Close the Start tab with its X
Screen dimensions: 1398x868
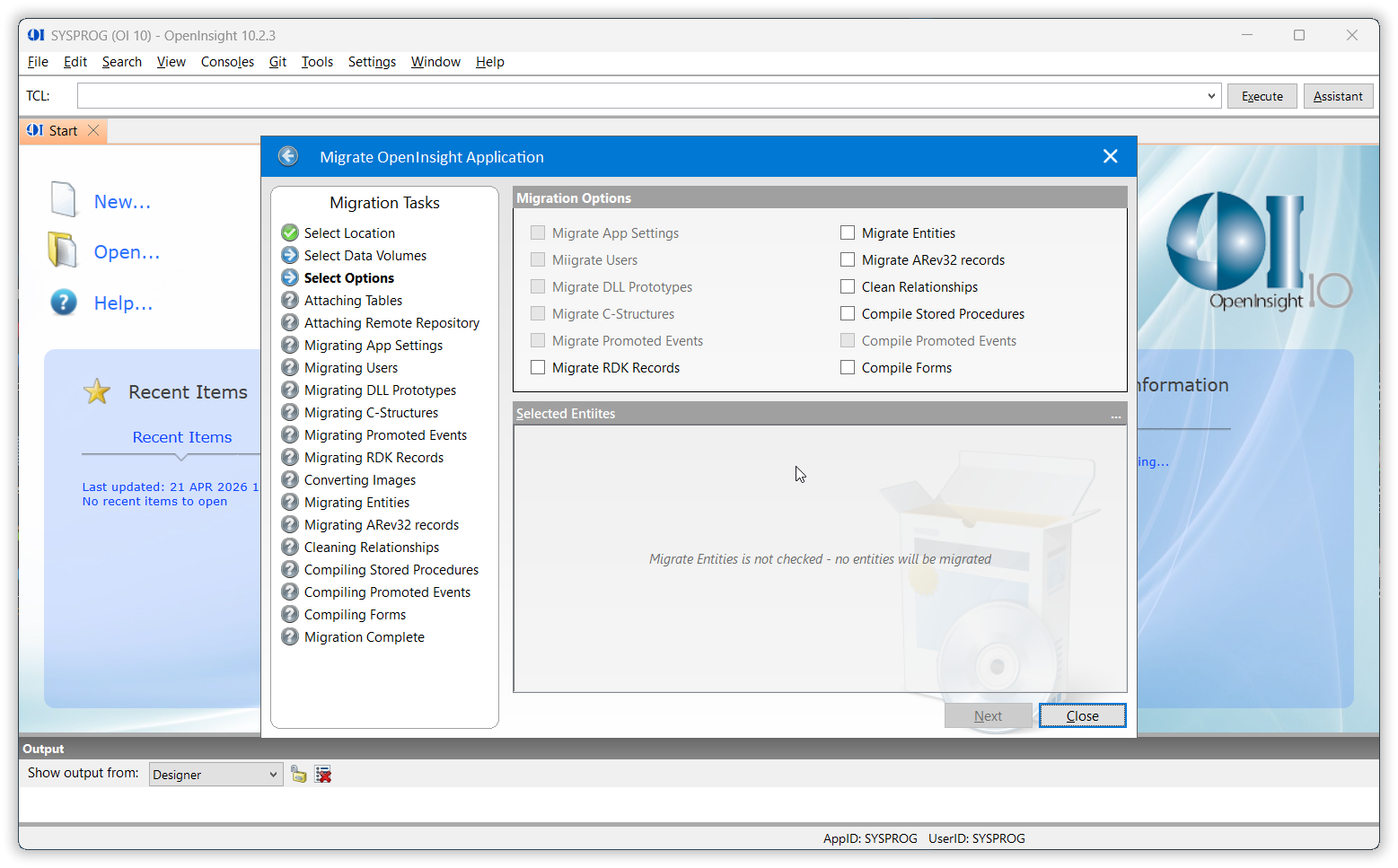point(93,131)
